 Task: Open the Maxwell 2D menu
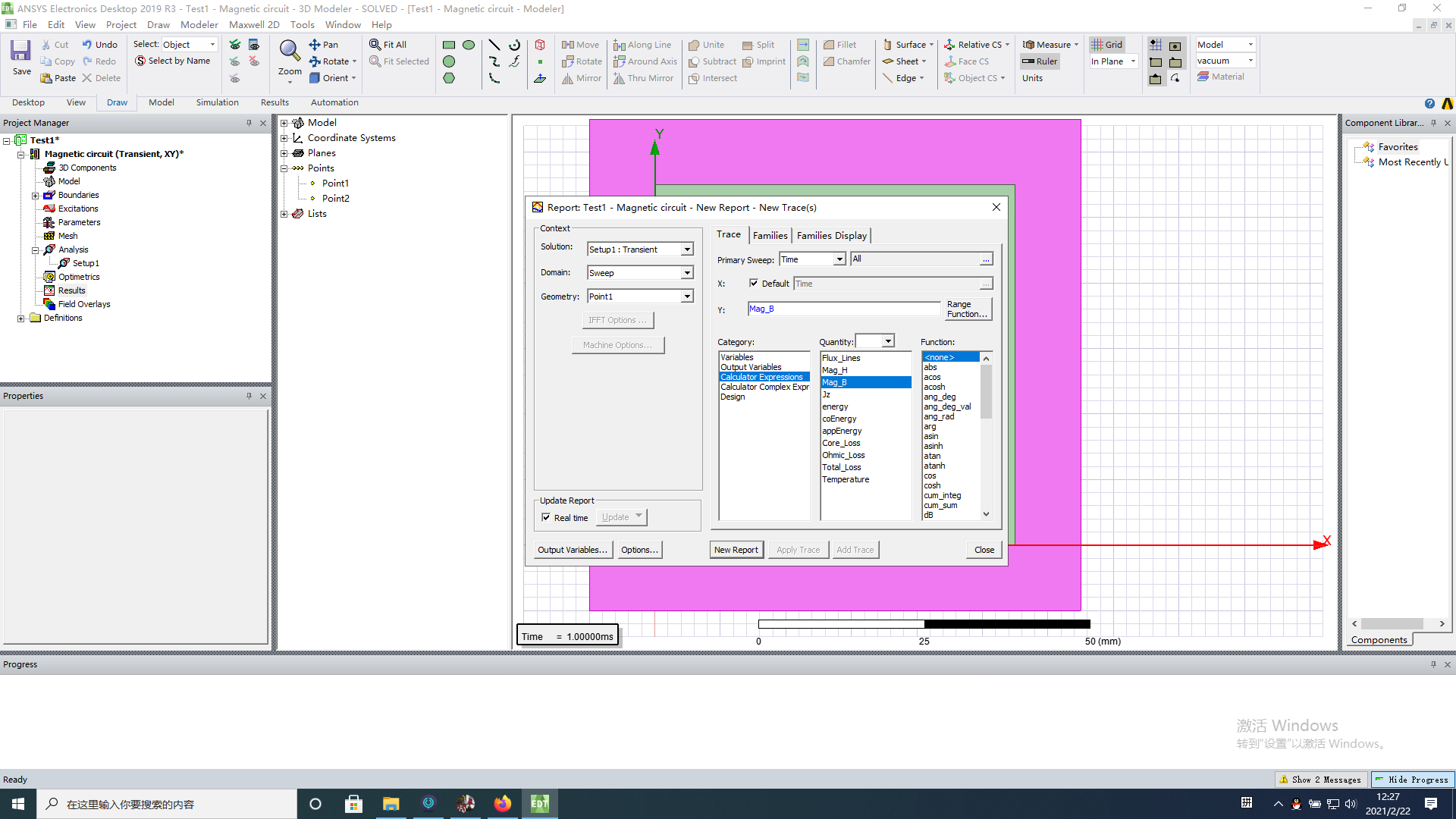pos(254,24)
